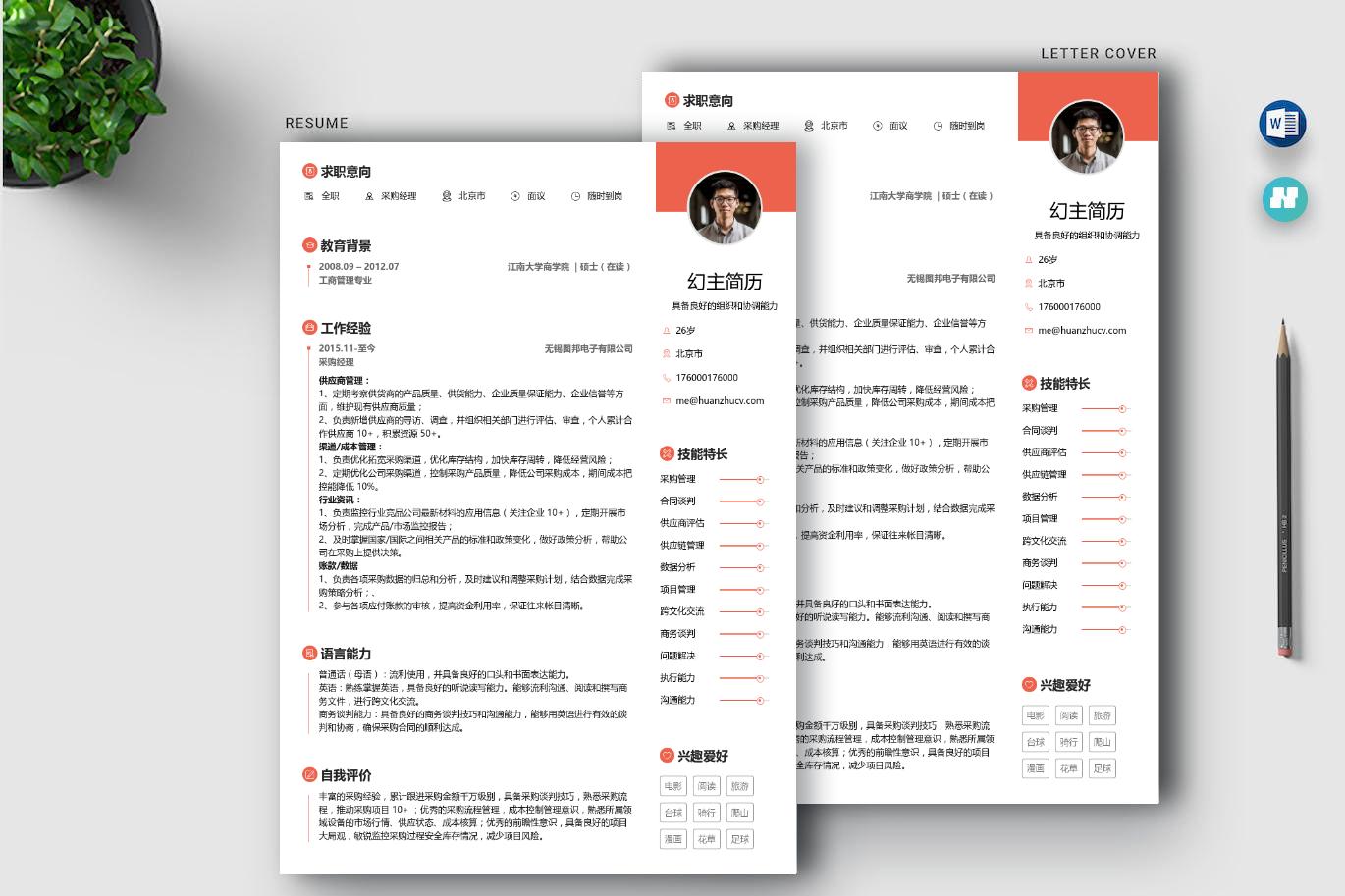This screenshot has width=1345, height=896.
Task: Click me@huanzhucv.com email on front resume
Action: tap(720, 401)
